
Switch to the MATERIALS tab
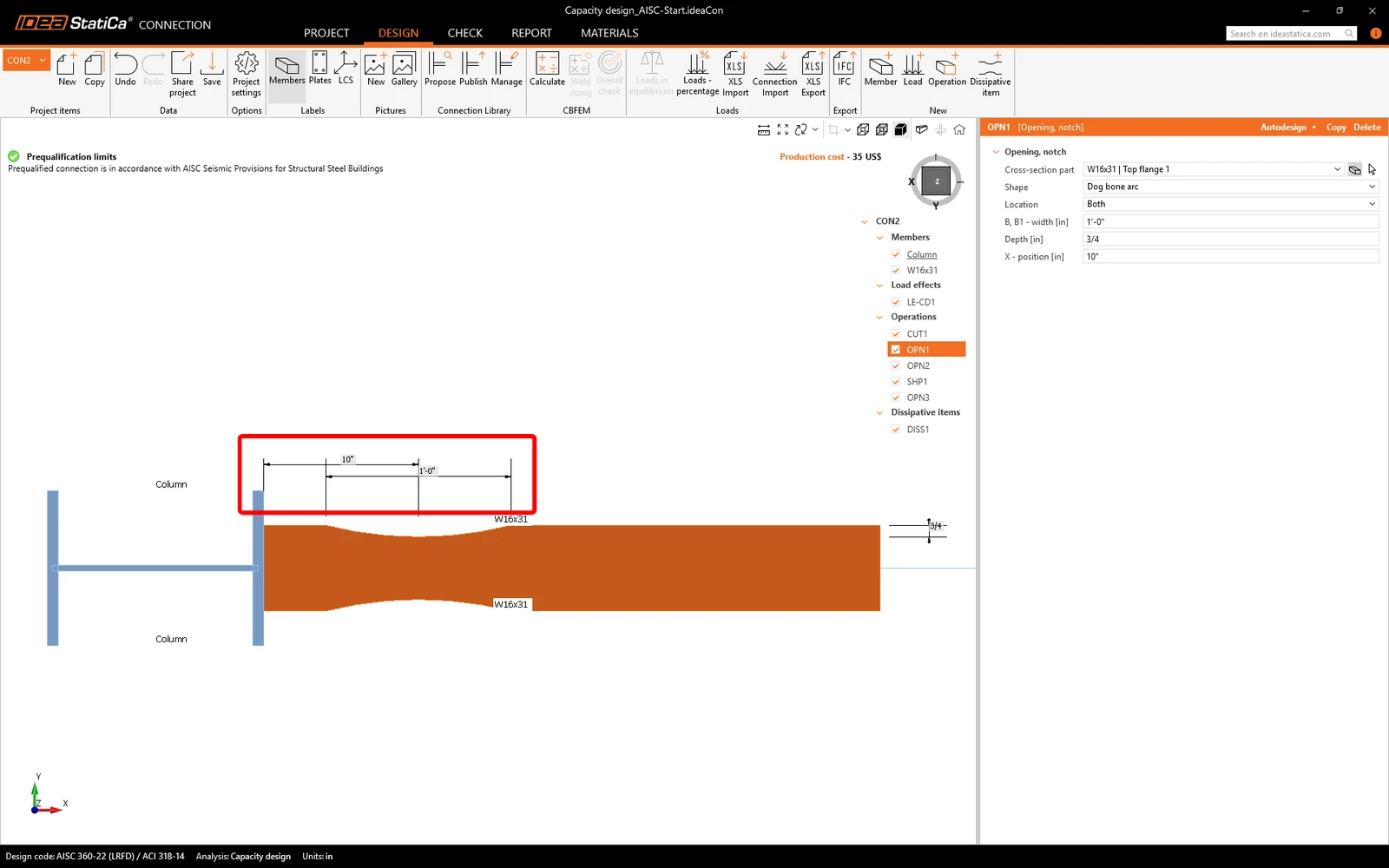(609, 33)
